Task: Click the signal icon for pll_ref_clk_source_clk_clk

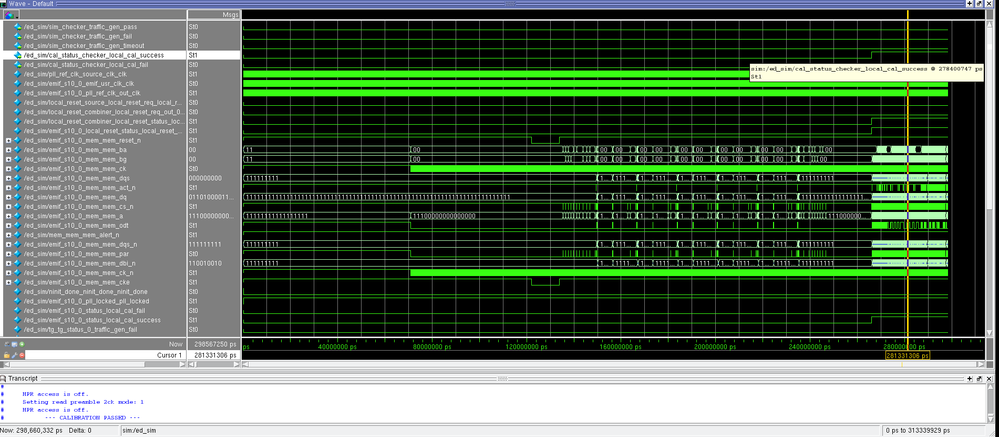Action: click(18, 74)
